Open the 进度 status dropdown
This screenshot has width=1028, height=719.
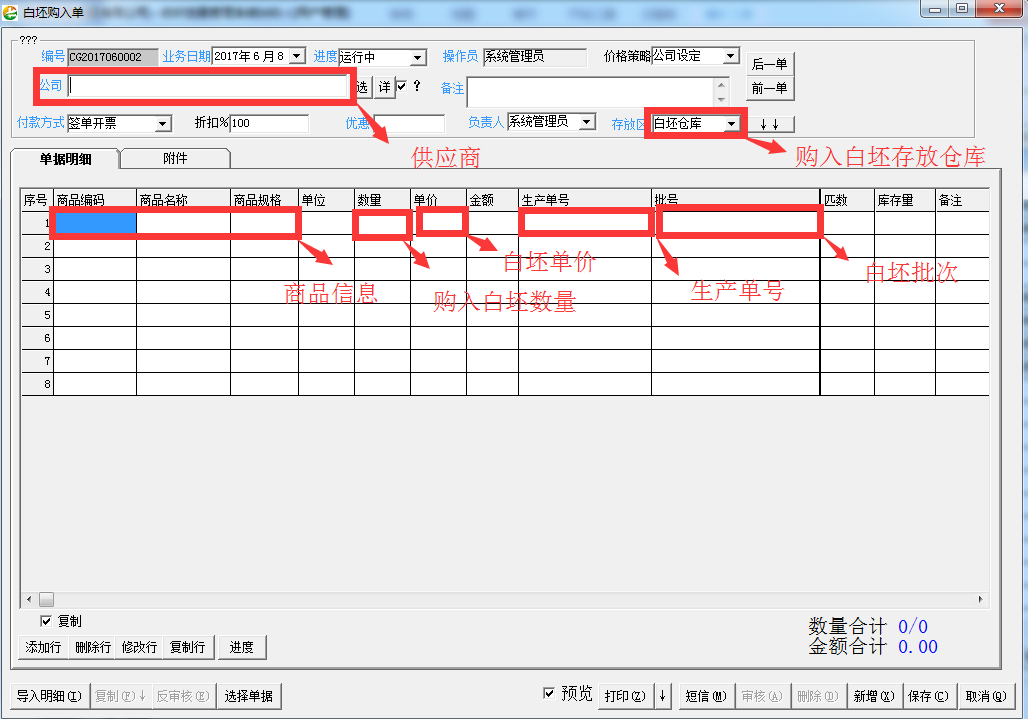point(418,58)
